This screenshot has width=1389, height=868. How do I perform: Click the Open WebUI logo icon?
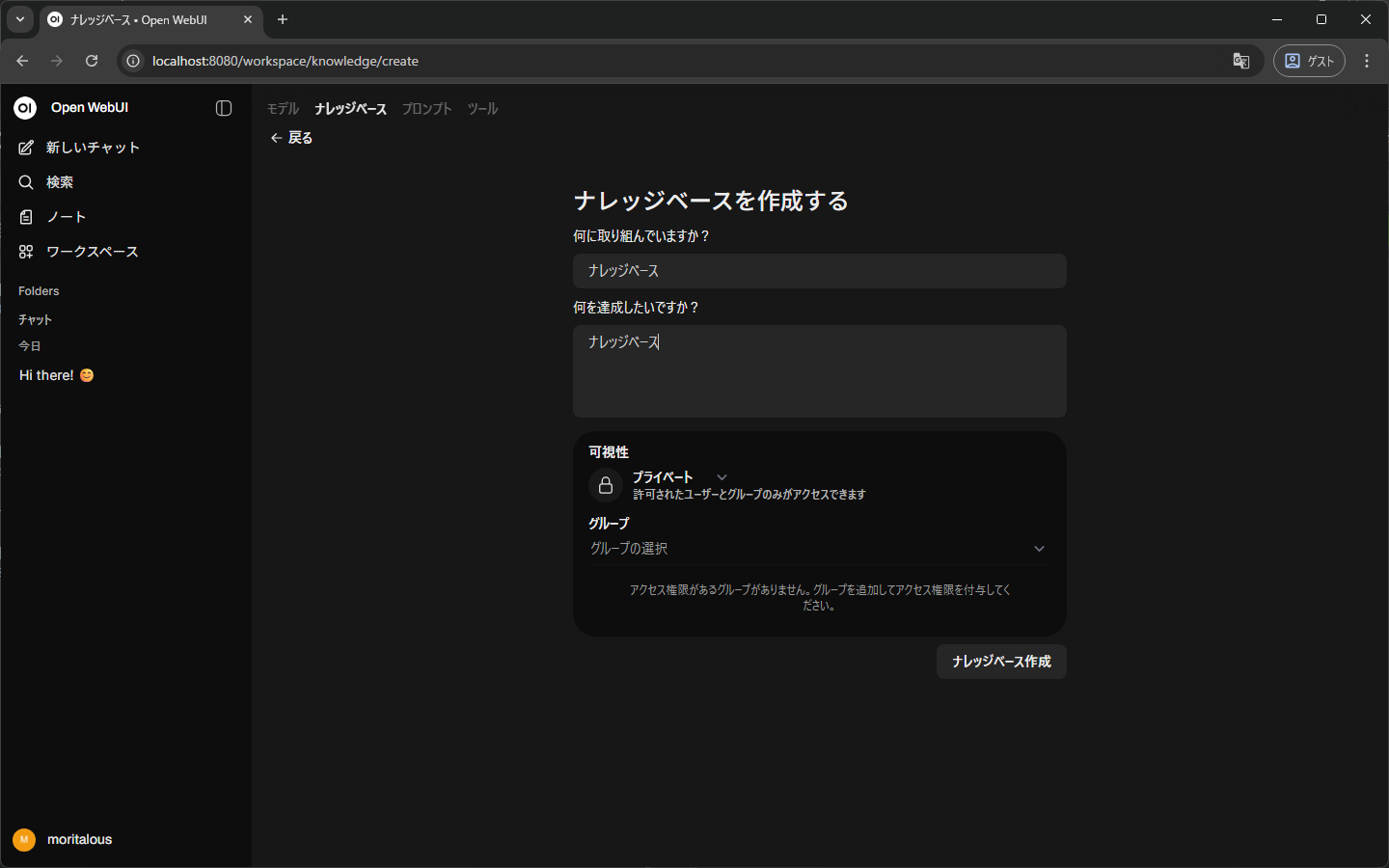click(25, 108)
